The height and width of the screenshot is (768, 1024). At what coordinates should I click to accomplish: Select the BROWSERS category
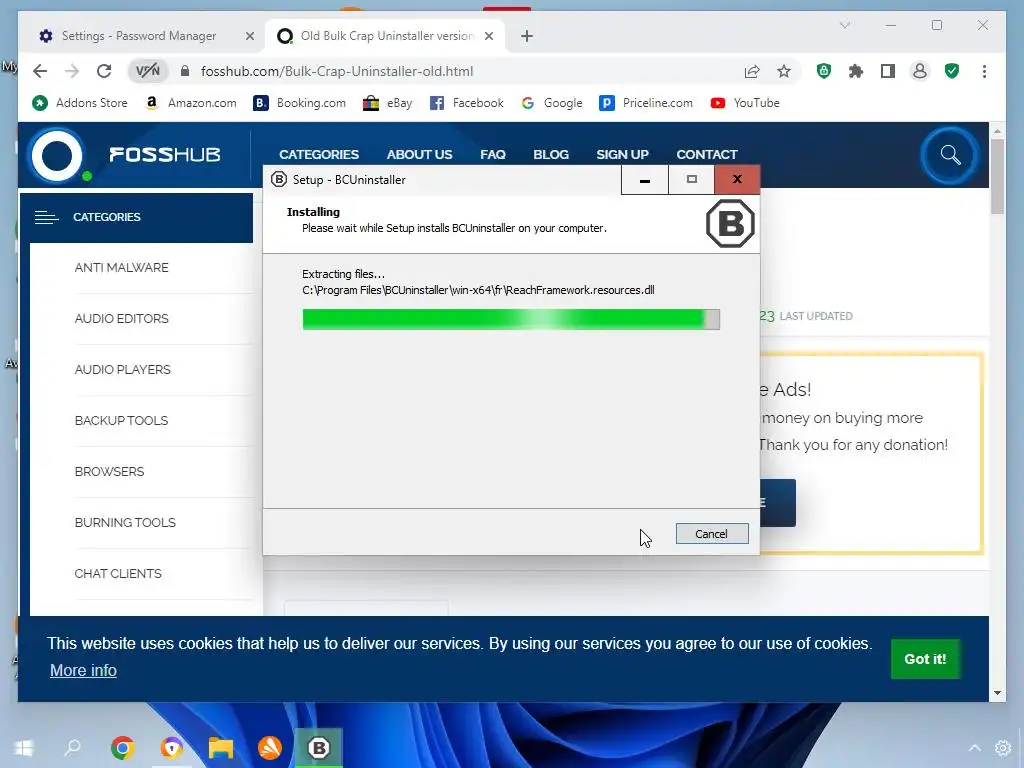tap(109, 472)
